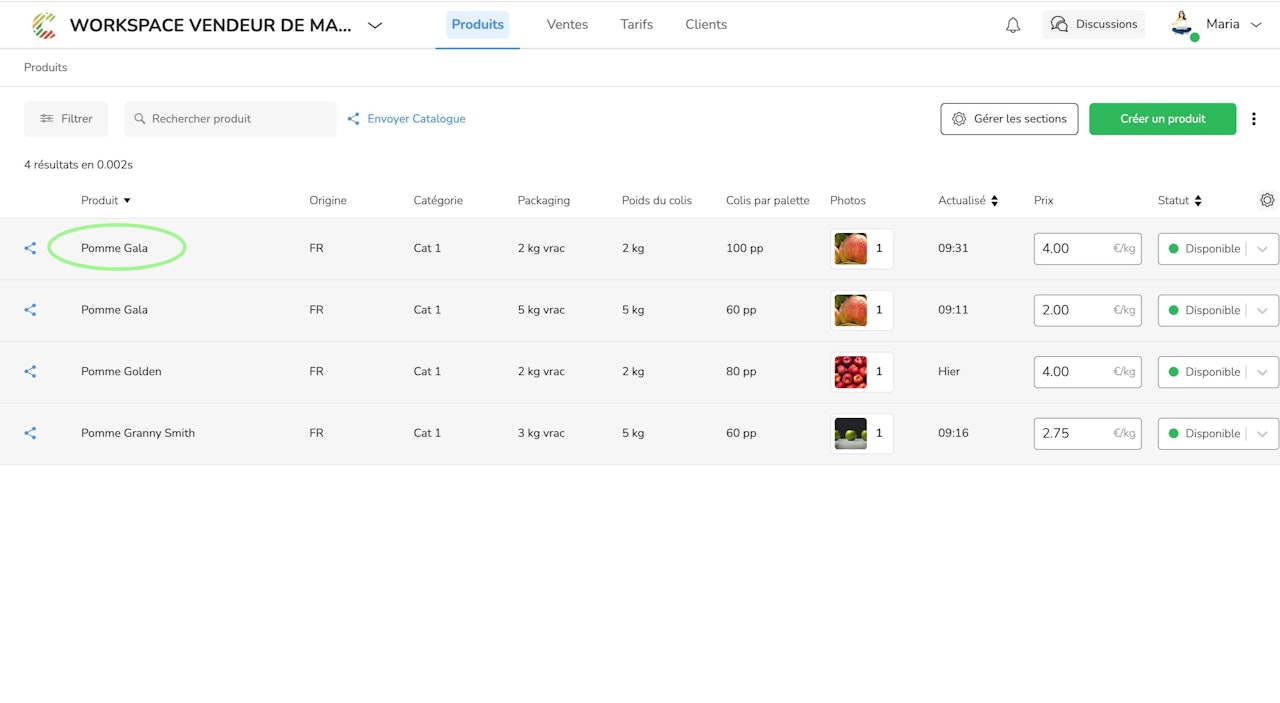The image size is (1280, 703).
Task: Switch to the Ventes tab
Action: coord(567,24)
